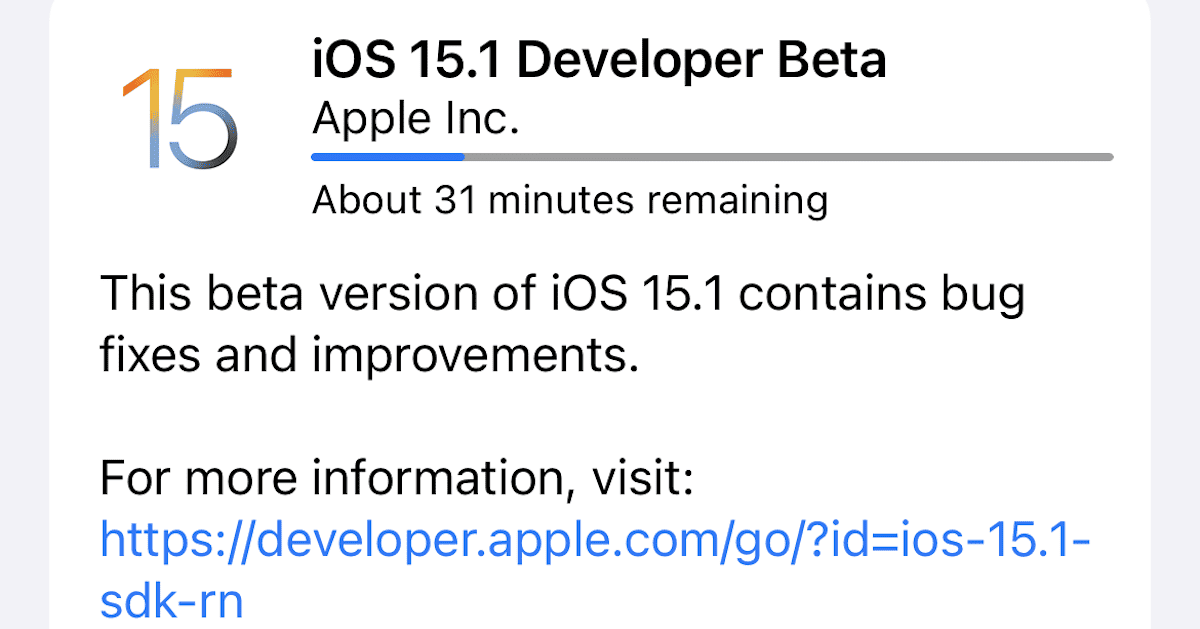Screen dimensions: 1200x629
Task: Click the words fixes and improvements
Action: pos(368,356)
